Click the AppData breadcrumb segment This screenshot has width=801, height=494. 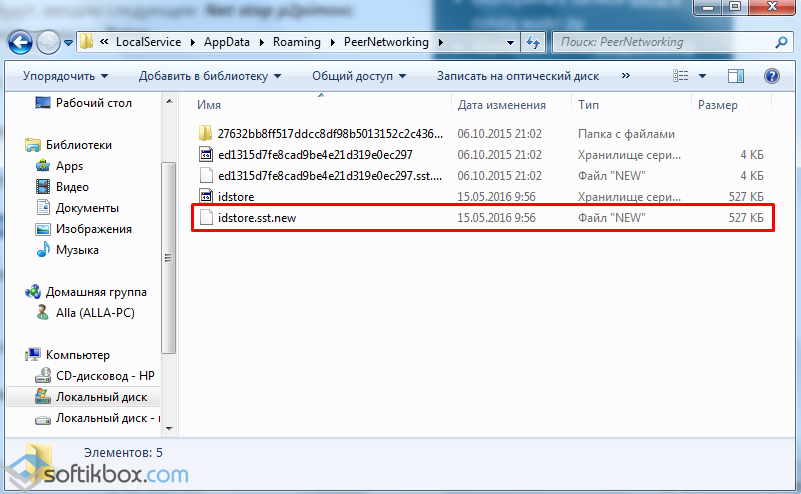click(x=231, y=42)
